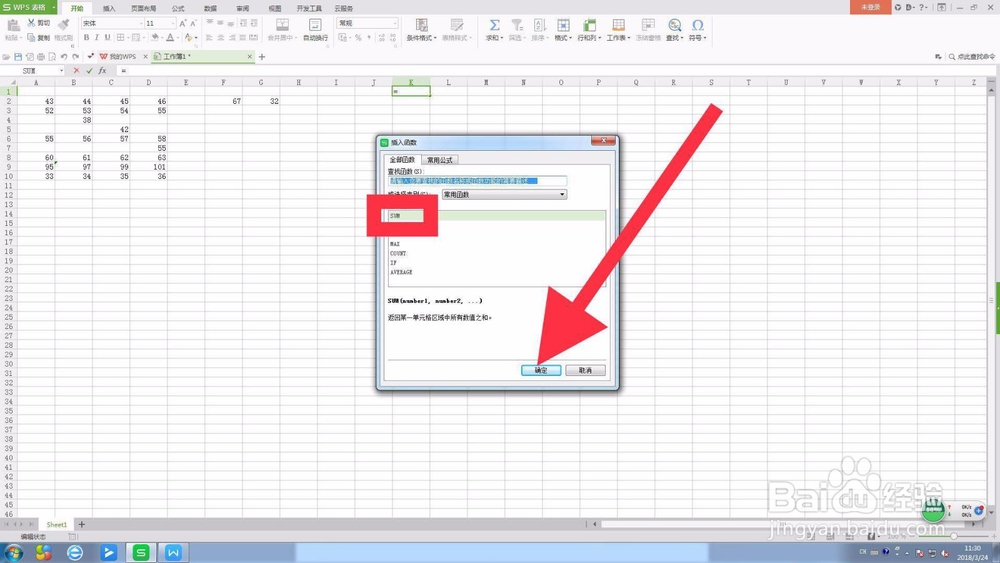Click the undo arrow icon
This screenshot has width=1000, height=563.
(x=64, y=57)
